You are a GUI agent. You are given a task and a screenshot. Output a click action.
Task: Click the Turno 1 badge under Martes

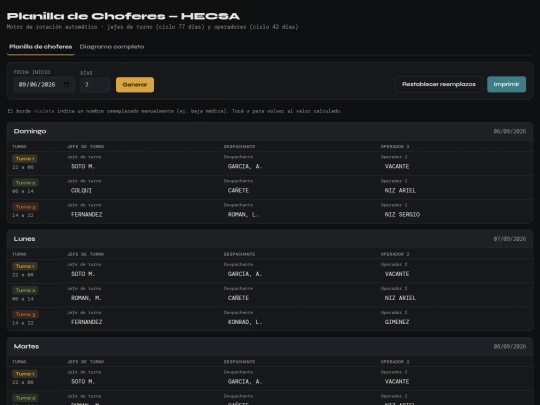click(x=25, y=374)
